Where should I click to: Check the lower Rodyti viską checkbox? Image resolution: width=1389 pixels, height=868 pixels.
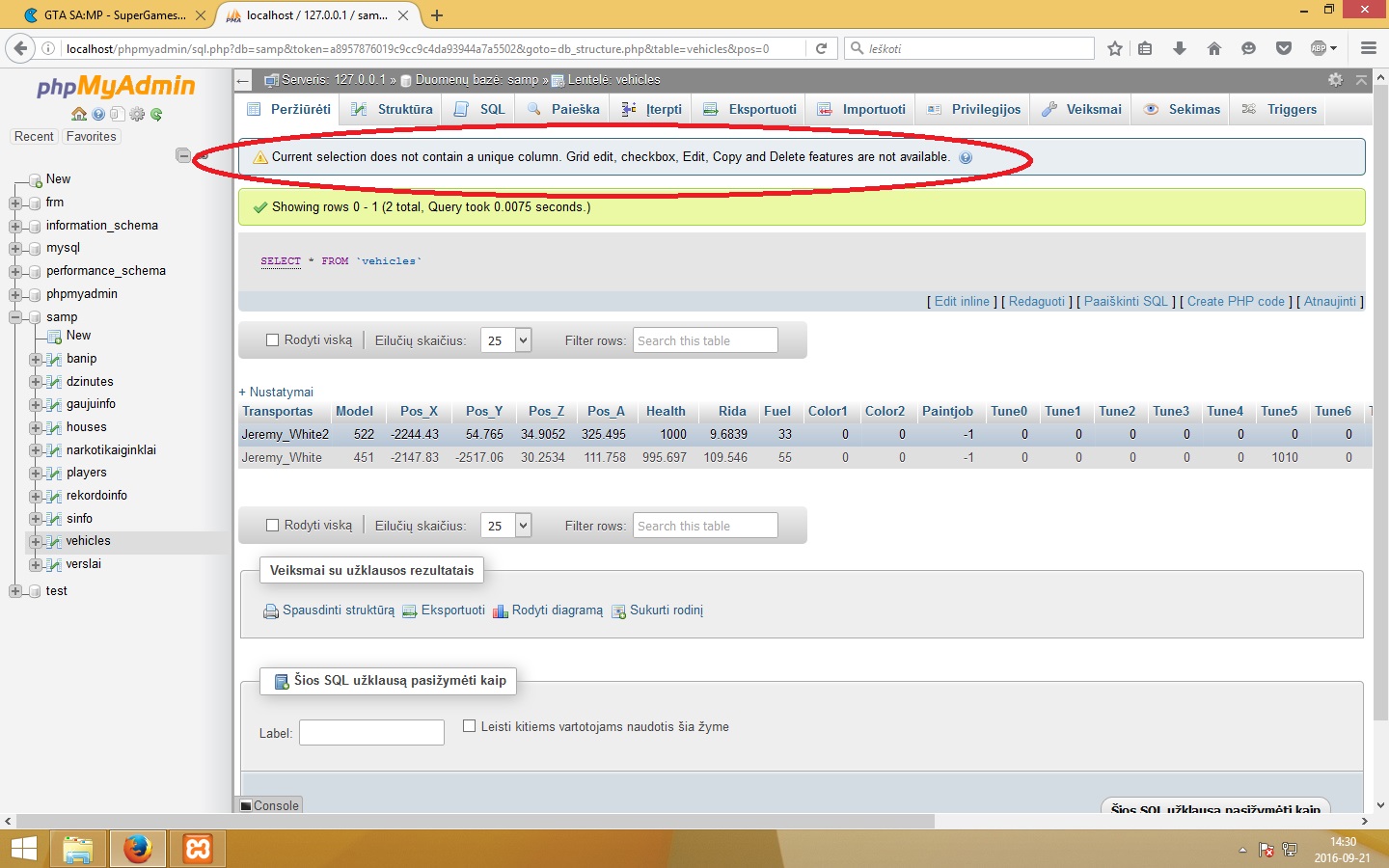tap(272, 525)
